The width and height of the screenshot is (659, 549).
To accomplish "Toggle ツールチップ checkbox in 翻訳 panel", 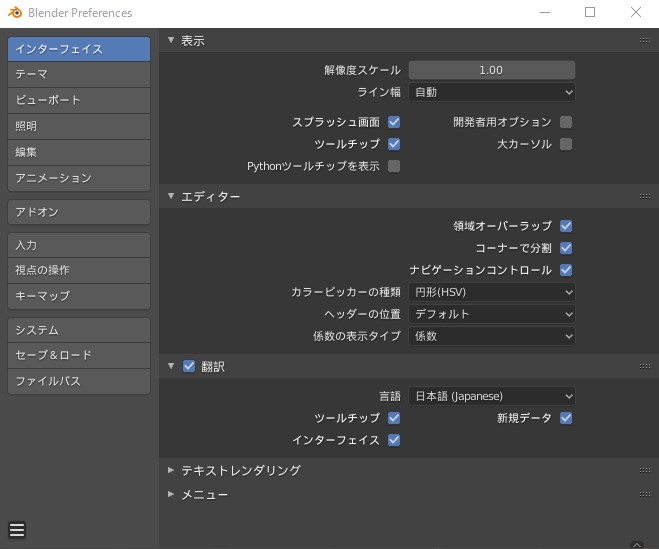I will point(394,418).
